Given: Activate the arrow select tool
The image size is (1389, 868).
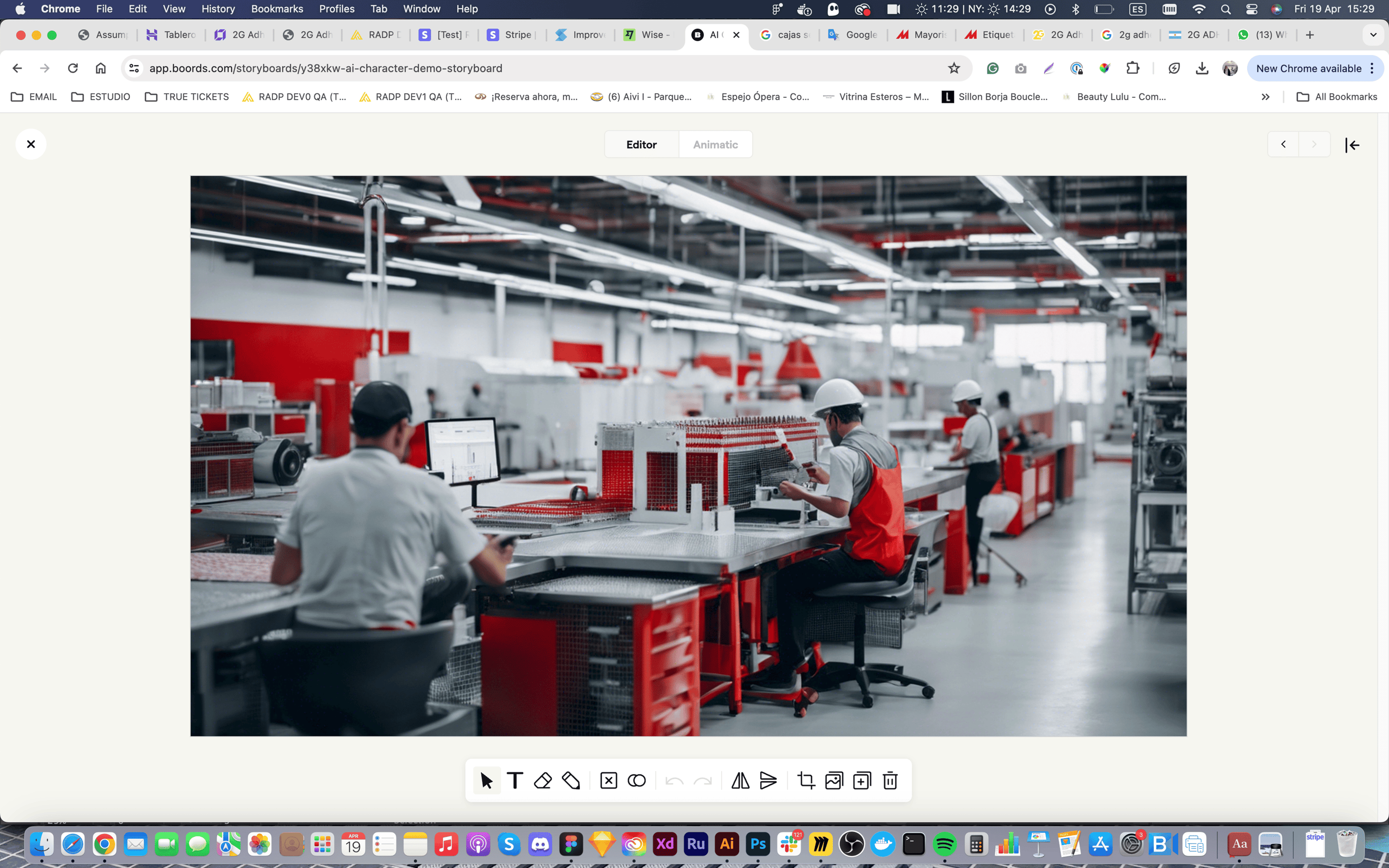Looking at the screenshot, I should tap(486, 780).
